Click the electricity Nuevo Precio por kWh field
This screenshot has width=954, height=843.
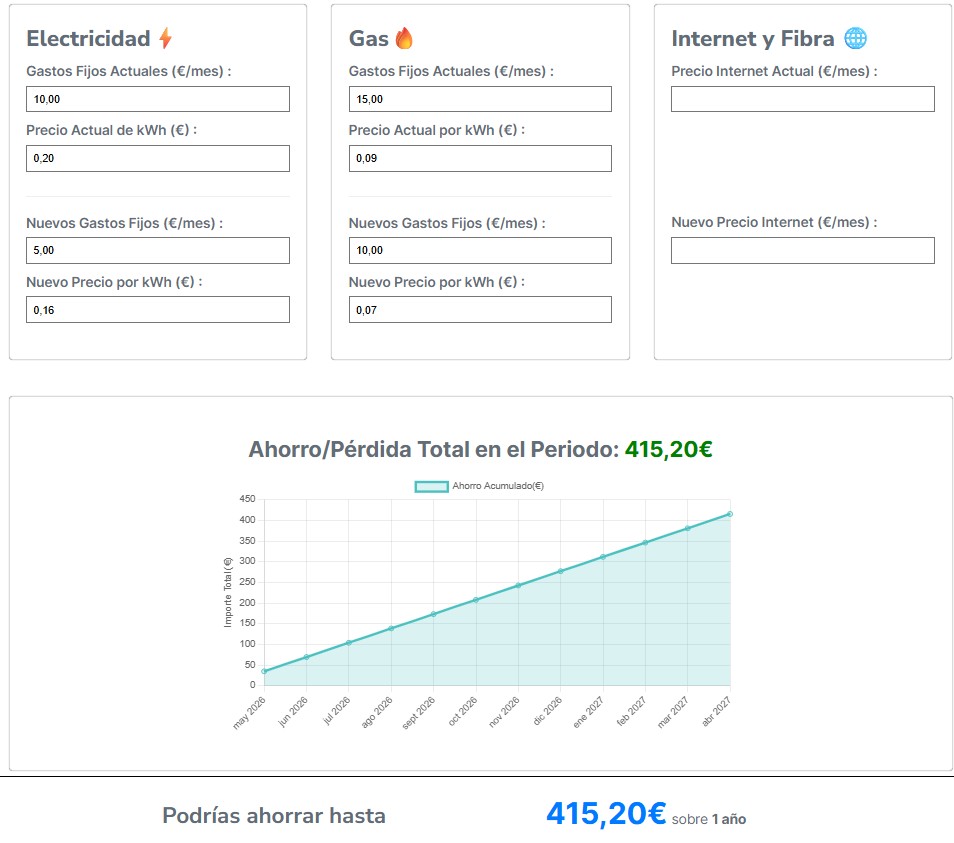click(x=158, y=310)
